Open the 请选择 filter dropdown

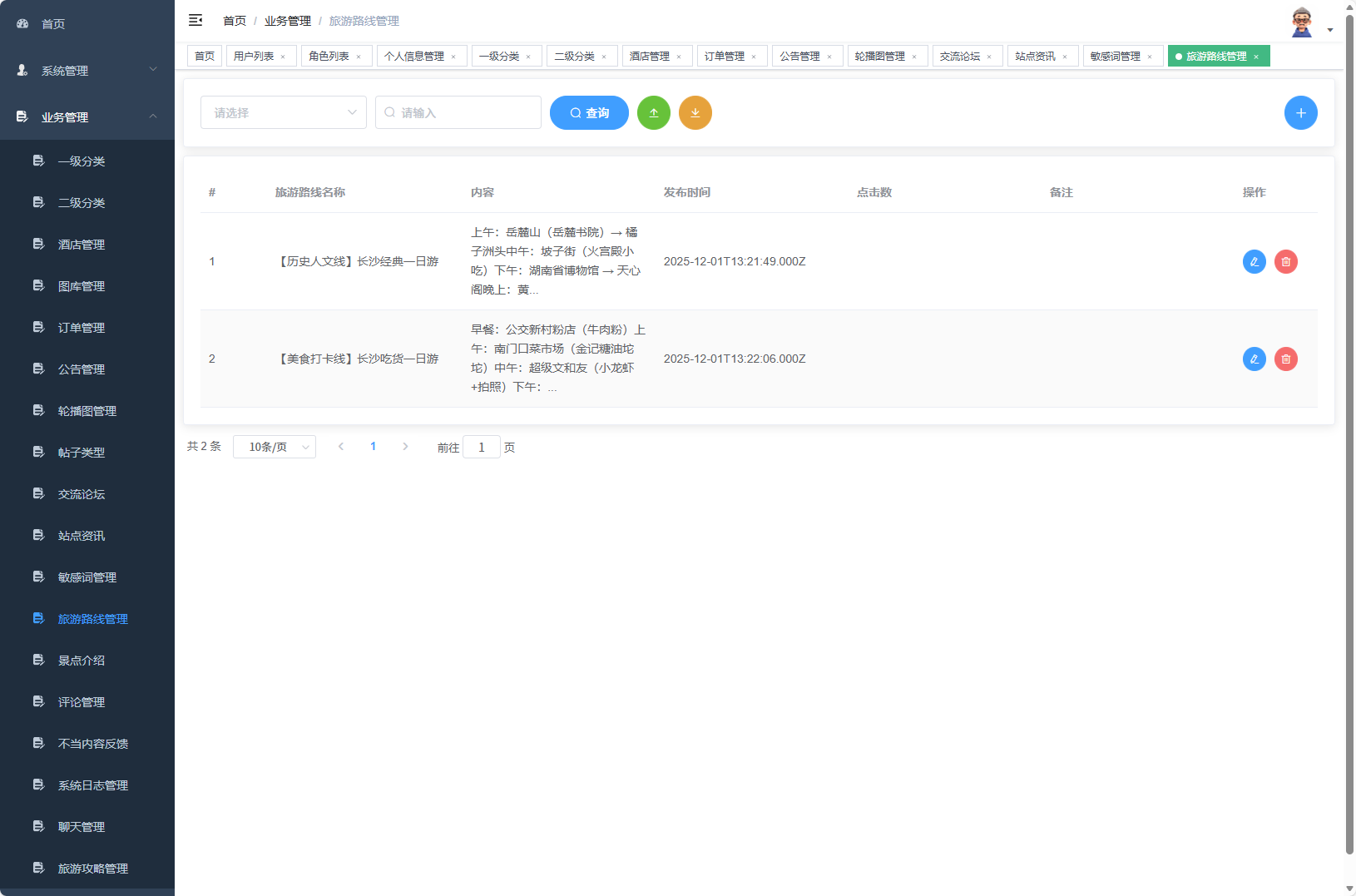point(283,112)
